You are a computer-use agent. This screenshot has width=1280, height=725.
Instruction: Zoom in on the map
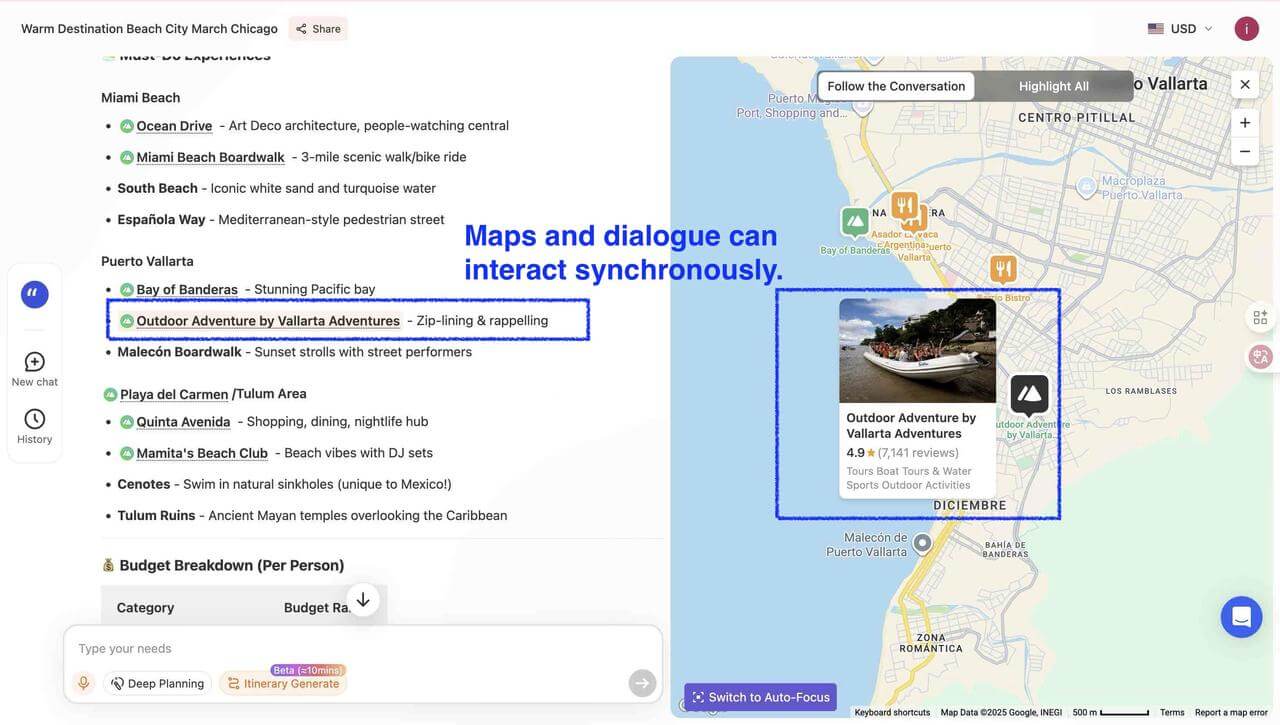1245,123
